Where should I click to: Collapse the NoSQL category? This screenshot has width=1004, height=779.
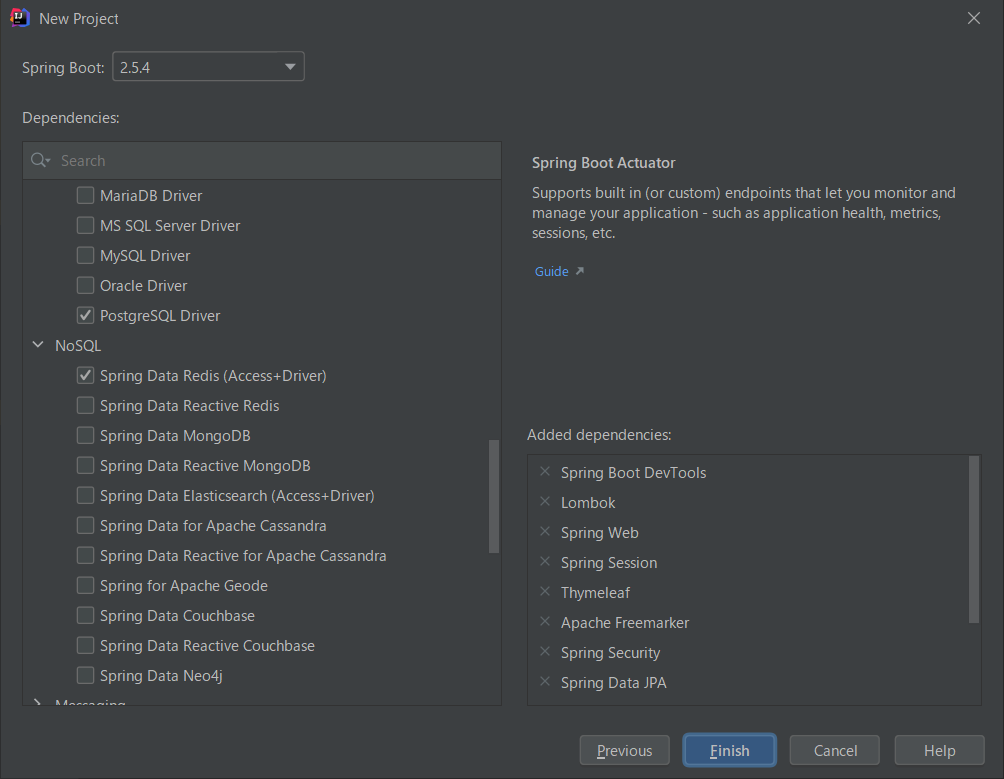click(x=38, y=345)
